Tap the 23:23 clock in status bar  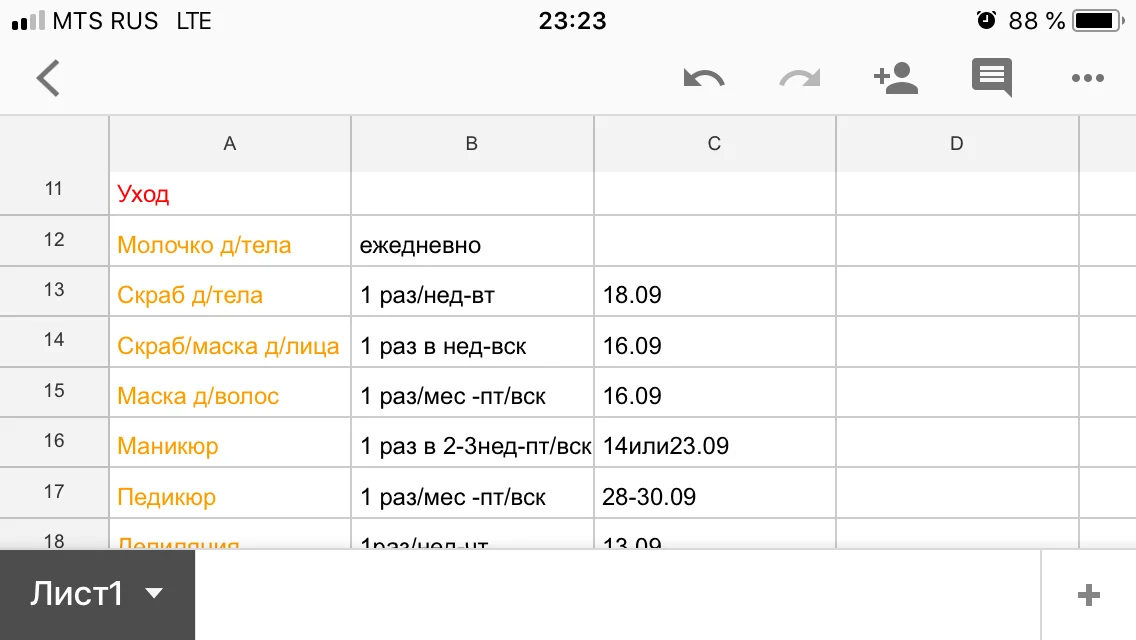point(571,18)
